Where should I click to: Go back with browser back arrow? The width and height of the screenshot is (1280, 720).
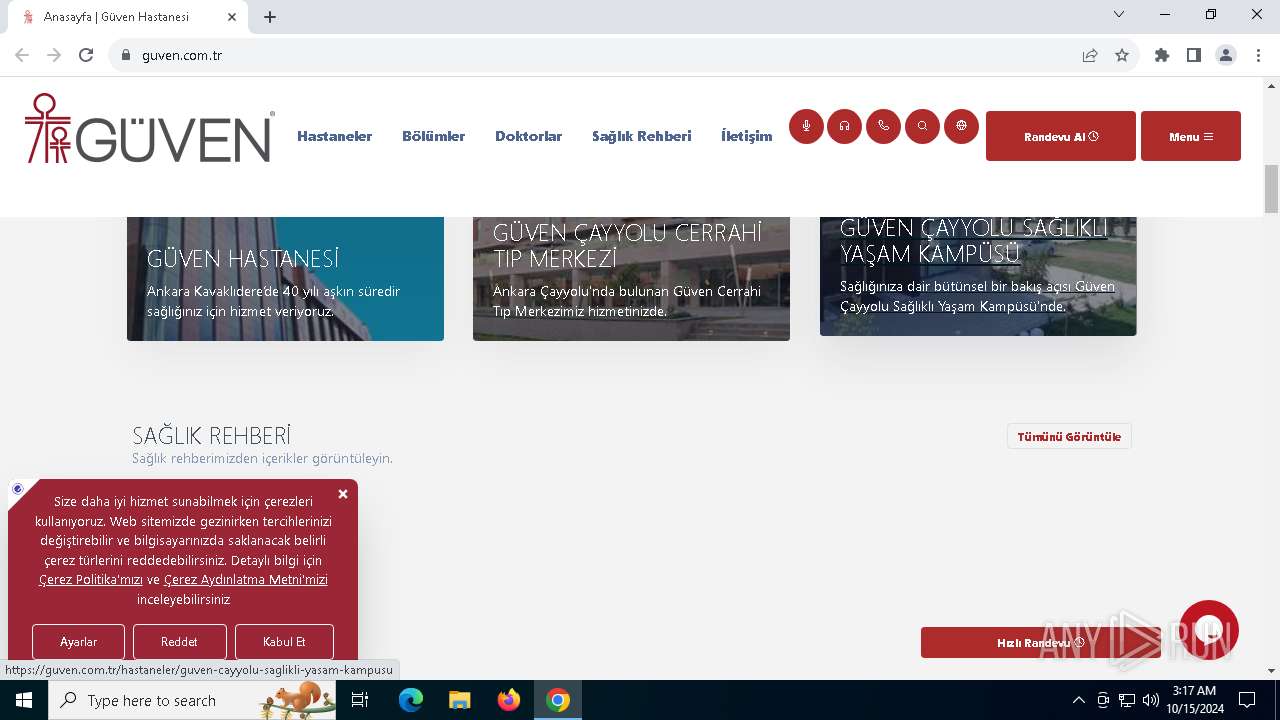pos(22,55)
